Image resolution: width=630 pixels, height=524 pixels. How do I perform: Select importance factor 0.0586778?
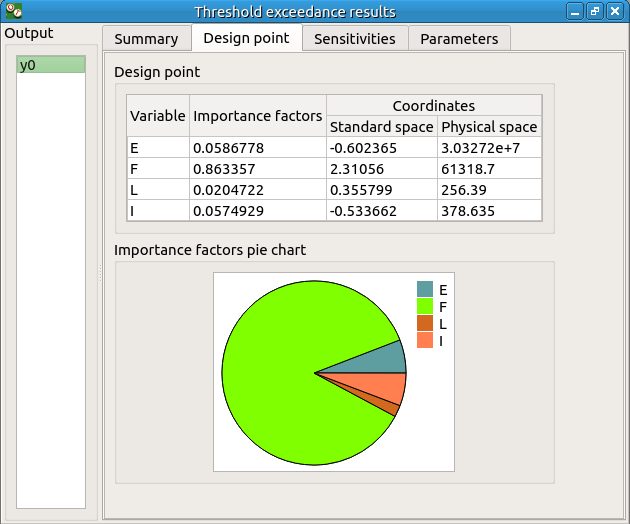258,147
